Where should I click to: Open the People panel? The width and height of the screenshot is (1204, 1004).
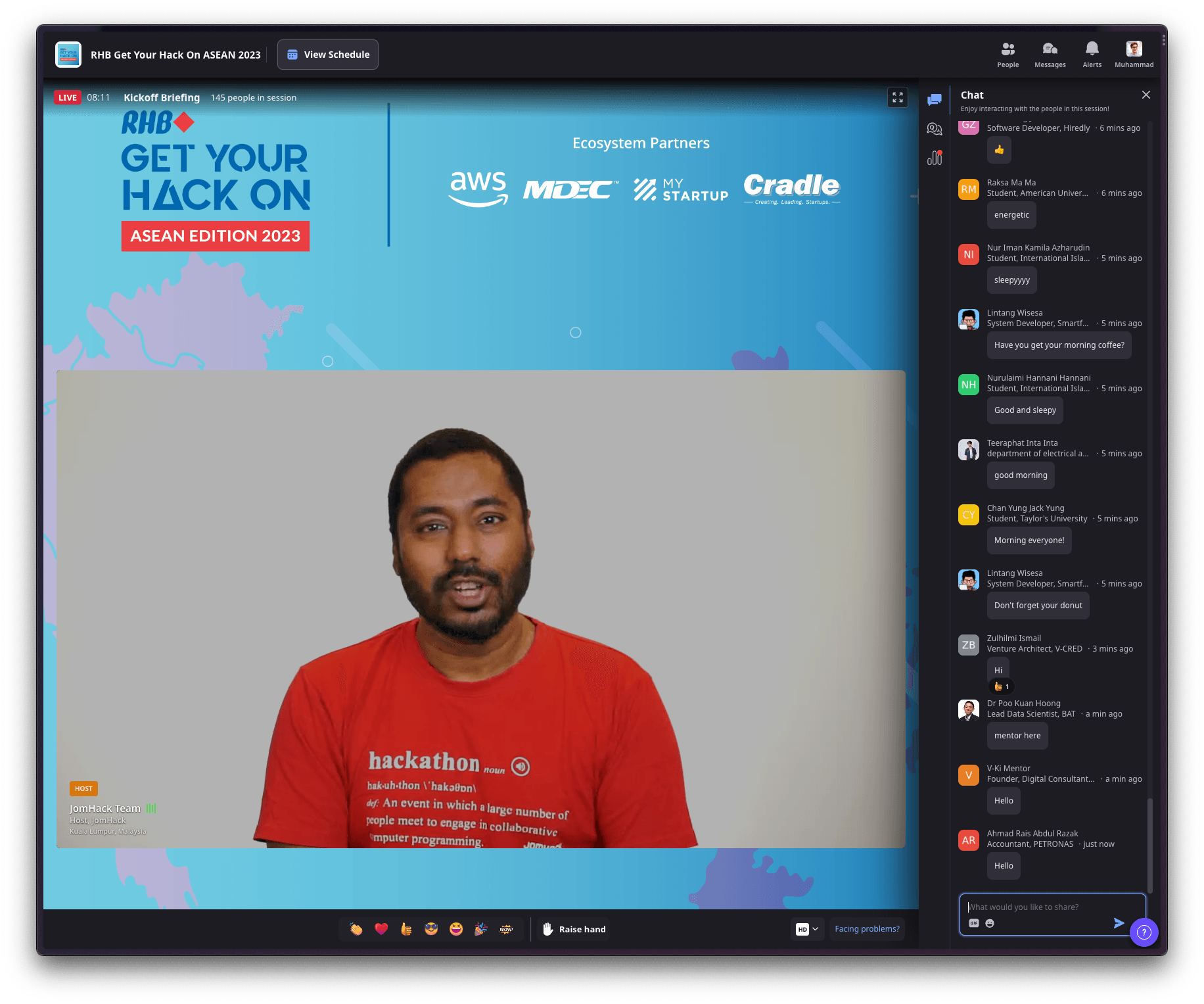coord(1007,55)
